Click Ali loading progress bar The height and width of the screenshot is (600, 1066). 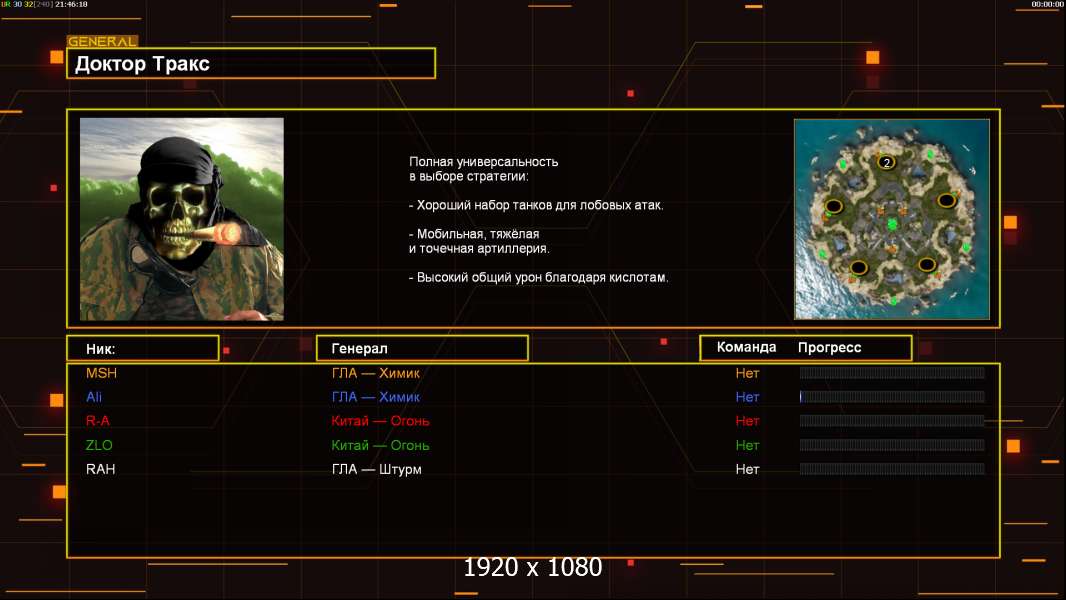[892, 397]
